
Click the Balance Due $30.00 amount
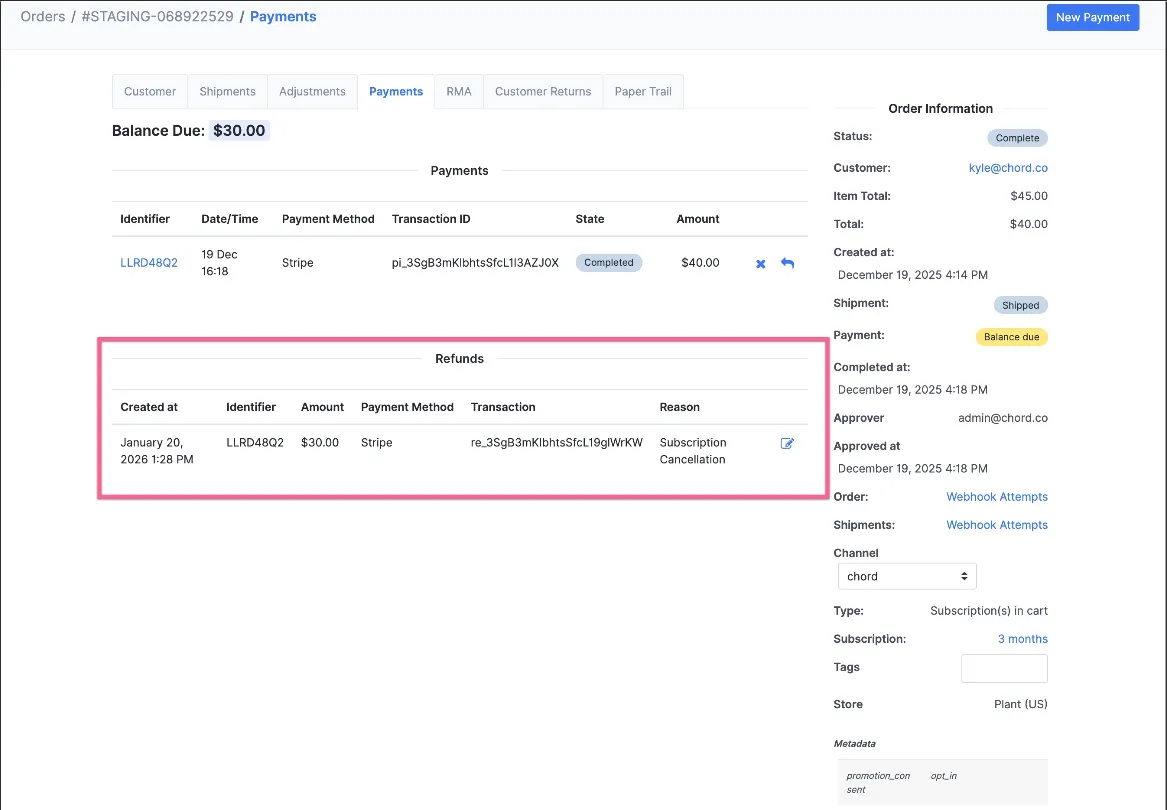pos(239,130)
